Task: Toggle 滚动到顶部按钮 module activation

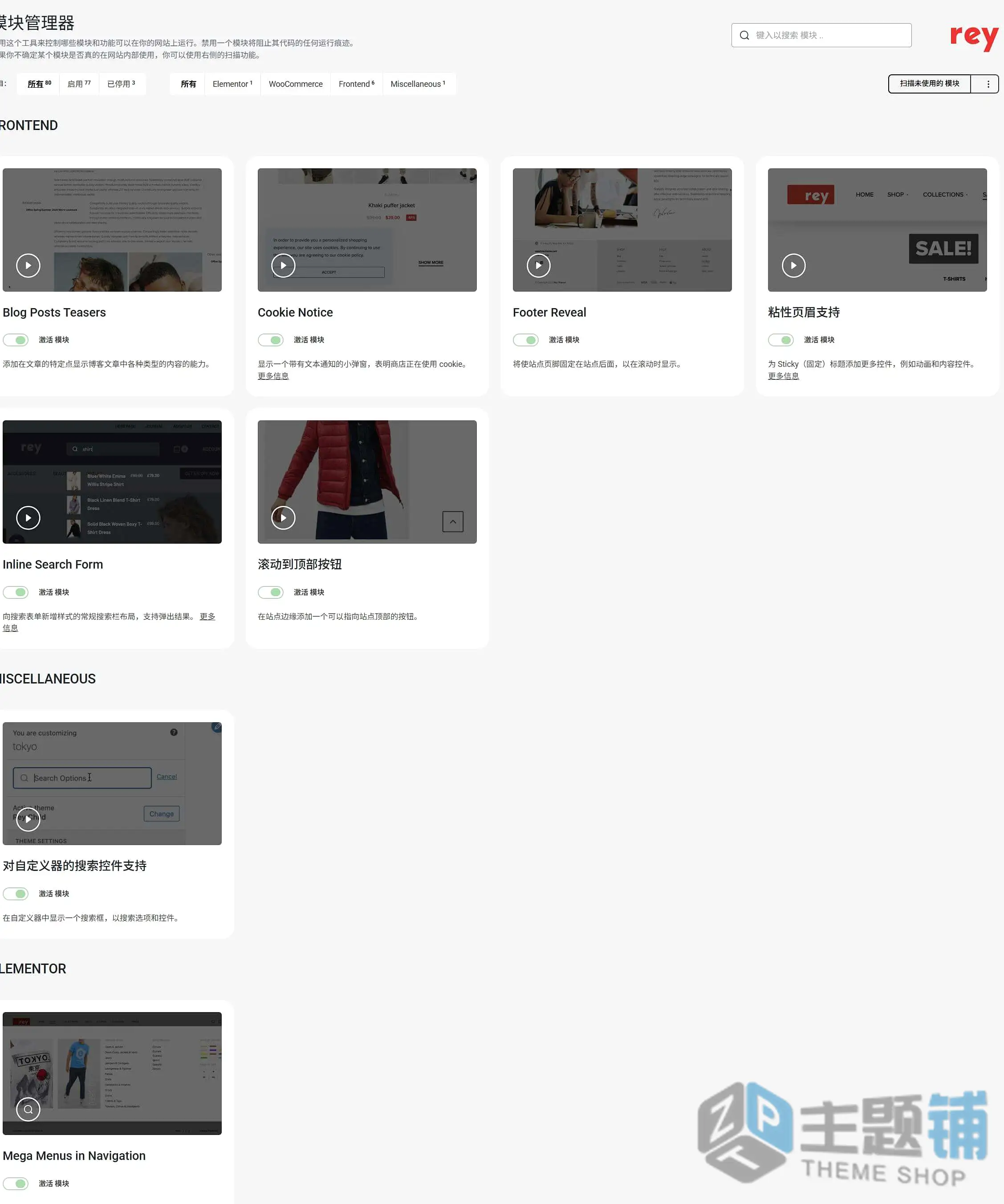Action: (x=271, y=592)
